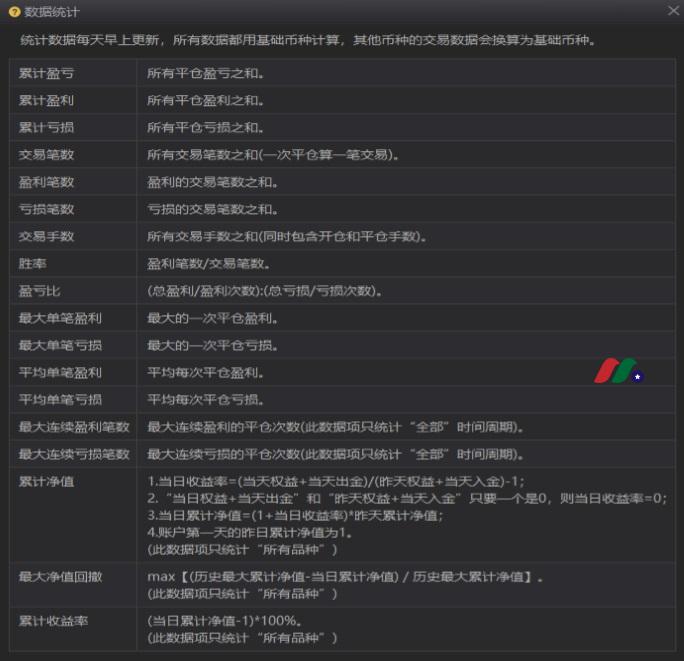Select the 最大连续亏损笔数 row label

pos(74,454)
